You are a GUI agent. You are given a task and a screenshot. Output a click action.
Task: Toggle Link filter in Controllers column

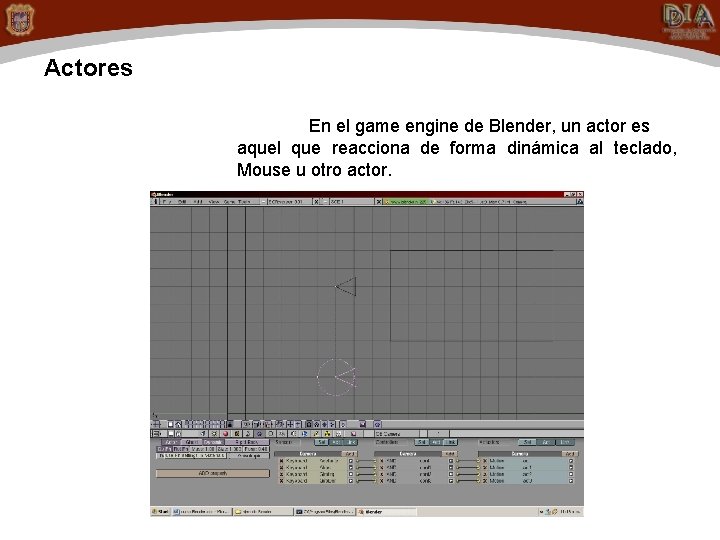click(450, 442)
